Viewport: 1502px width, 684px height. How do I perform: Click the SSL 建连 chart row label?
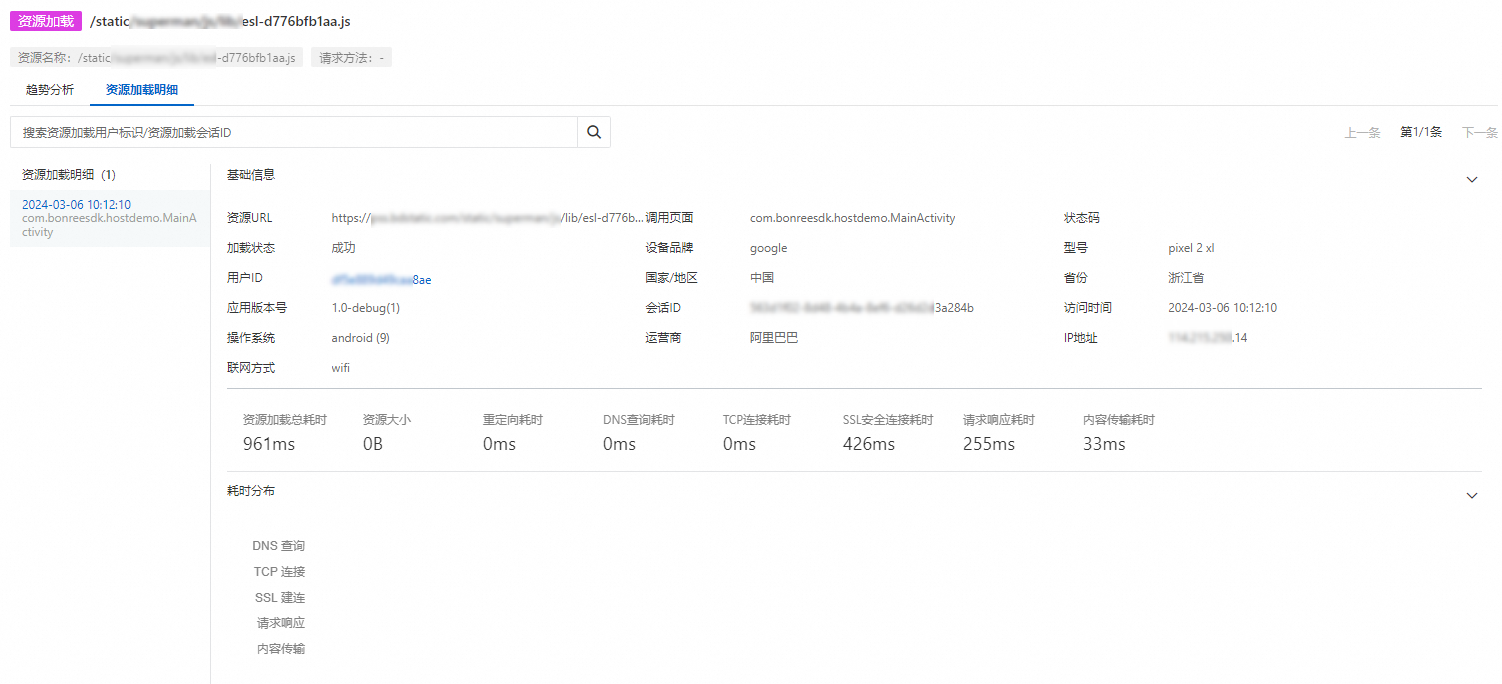pos(280,598)
